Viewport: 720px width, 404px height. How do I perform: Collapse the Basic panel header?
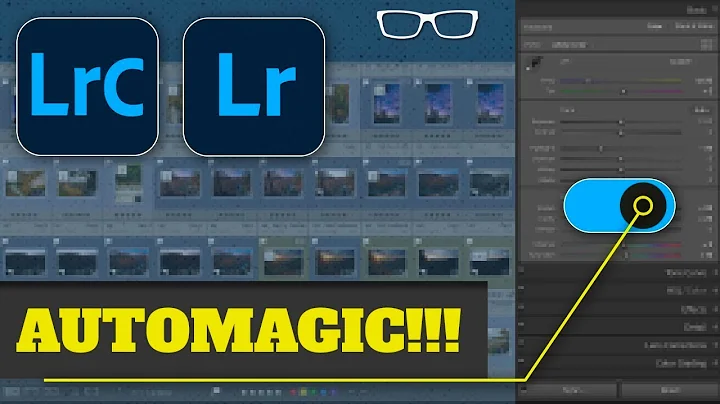[697, 10]
